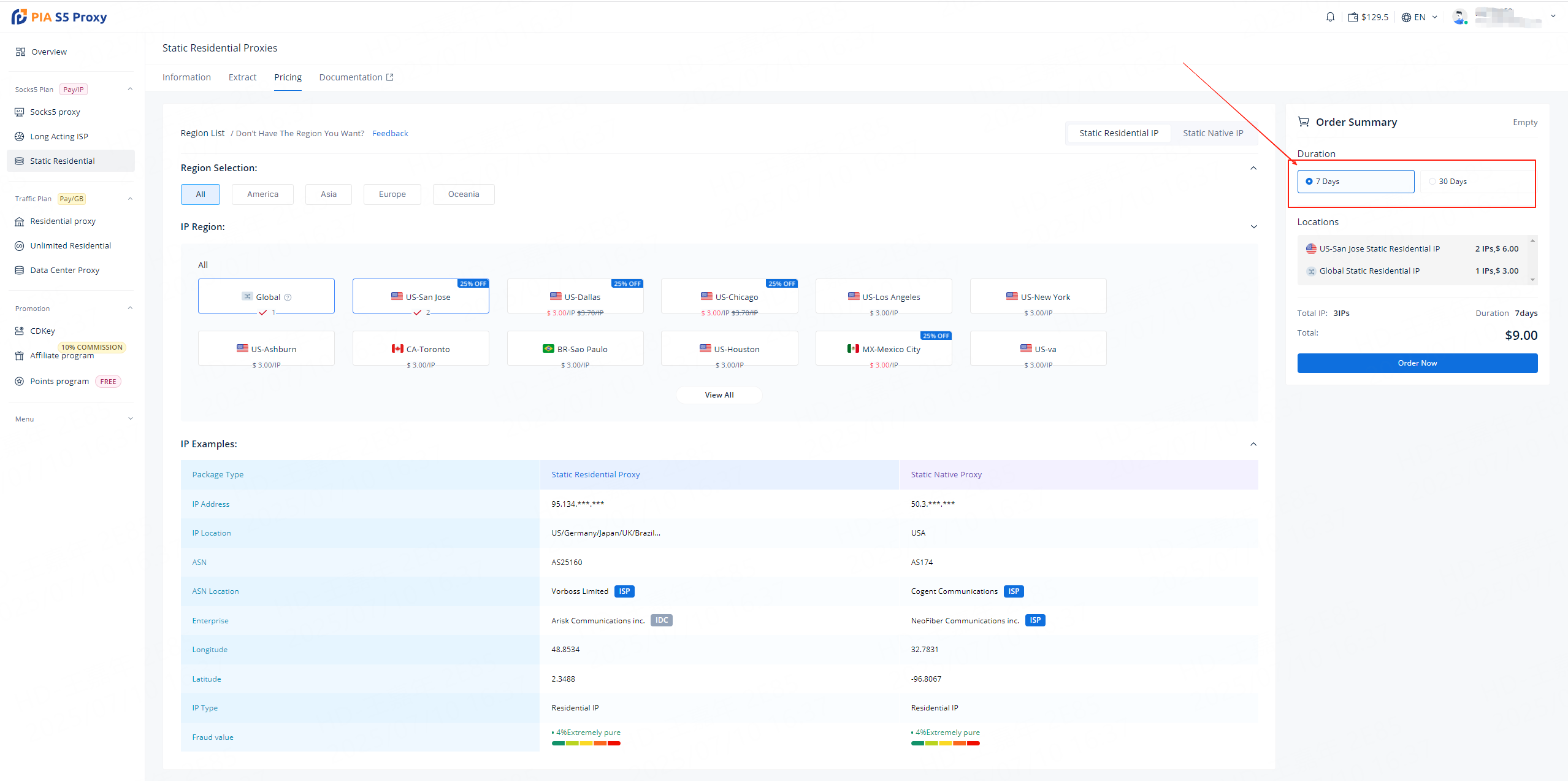Switch to the Information tab
Screen dimensions: 1568x781
point(186,77)
